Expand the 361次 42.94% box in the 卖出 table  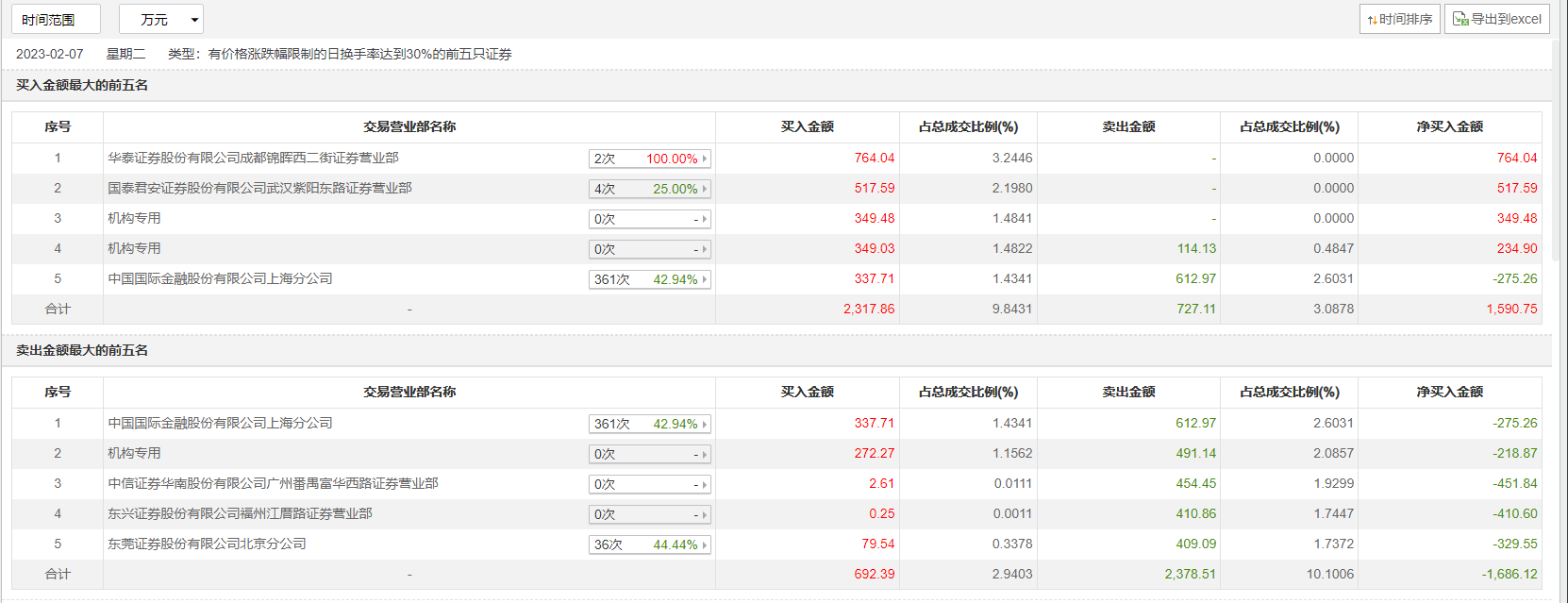[649, 425]
